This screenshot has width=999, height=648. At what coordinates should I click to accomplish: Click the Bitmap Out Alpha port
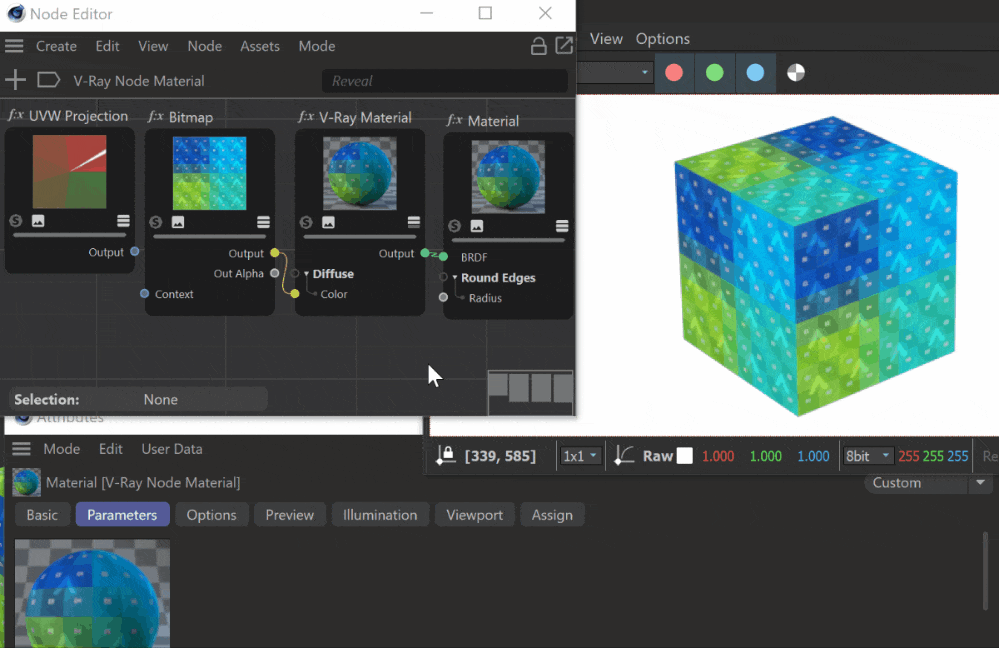(275, 273)
